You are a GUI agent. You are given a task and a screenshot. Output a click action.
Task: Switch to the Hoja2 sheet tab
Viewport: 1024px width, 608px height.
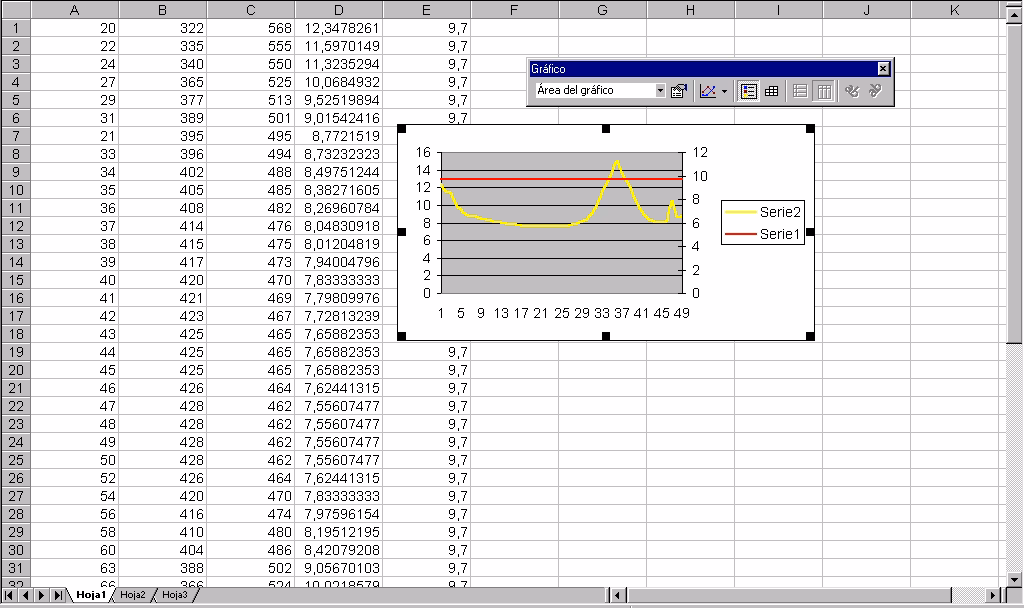click(133, 595)
